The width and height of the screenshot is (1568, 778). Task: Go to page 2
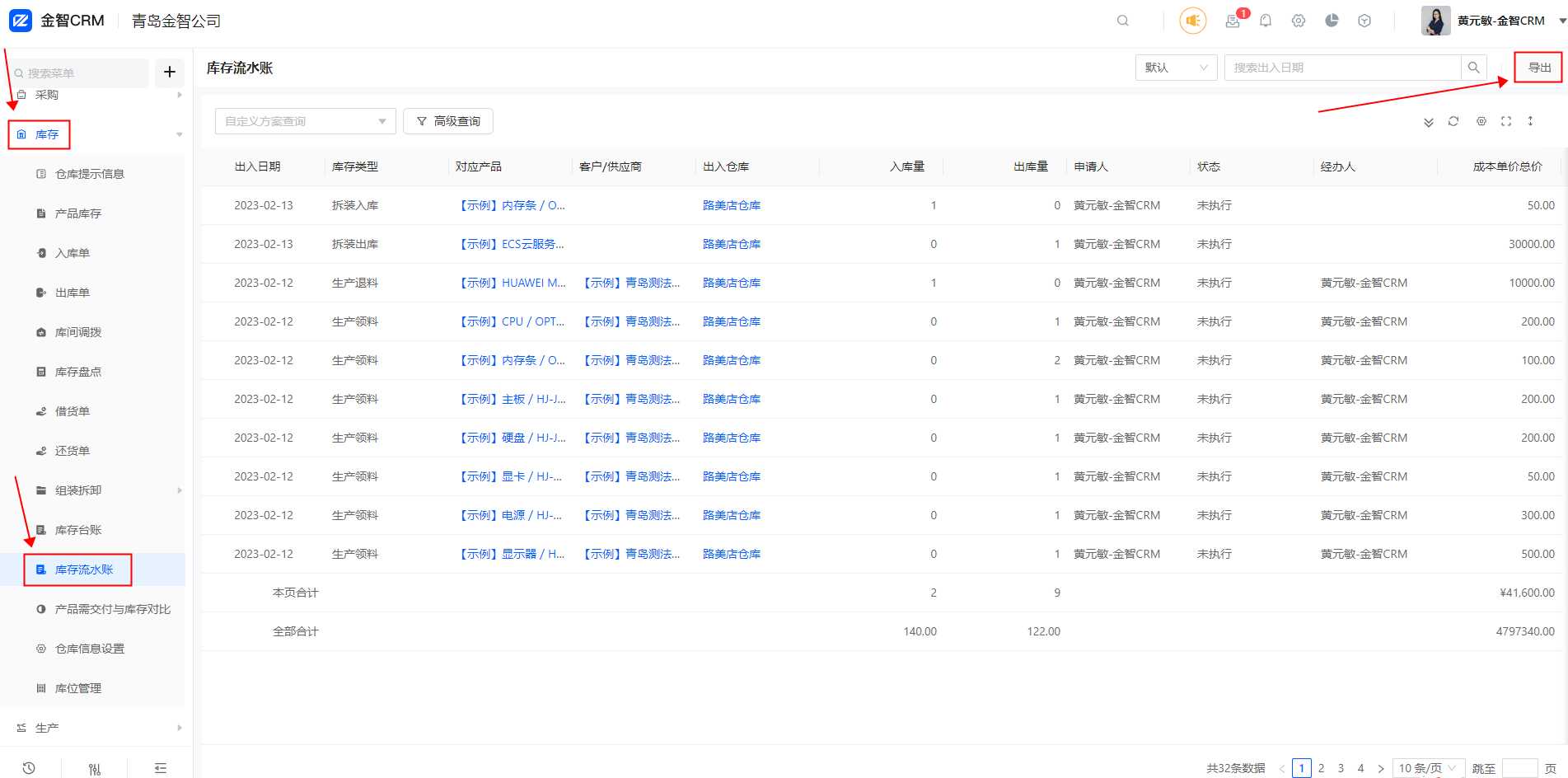coord(1322,768)
